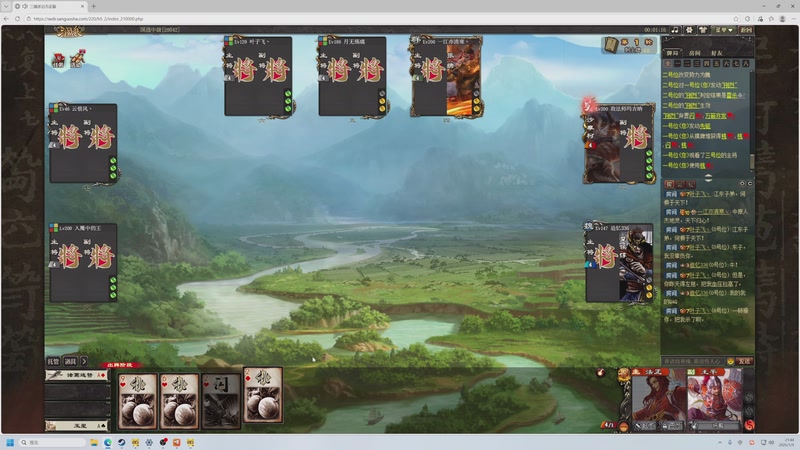Click the second activity icon at top-left
The image size is (800, 450).
77,58
